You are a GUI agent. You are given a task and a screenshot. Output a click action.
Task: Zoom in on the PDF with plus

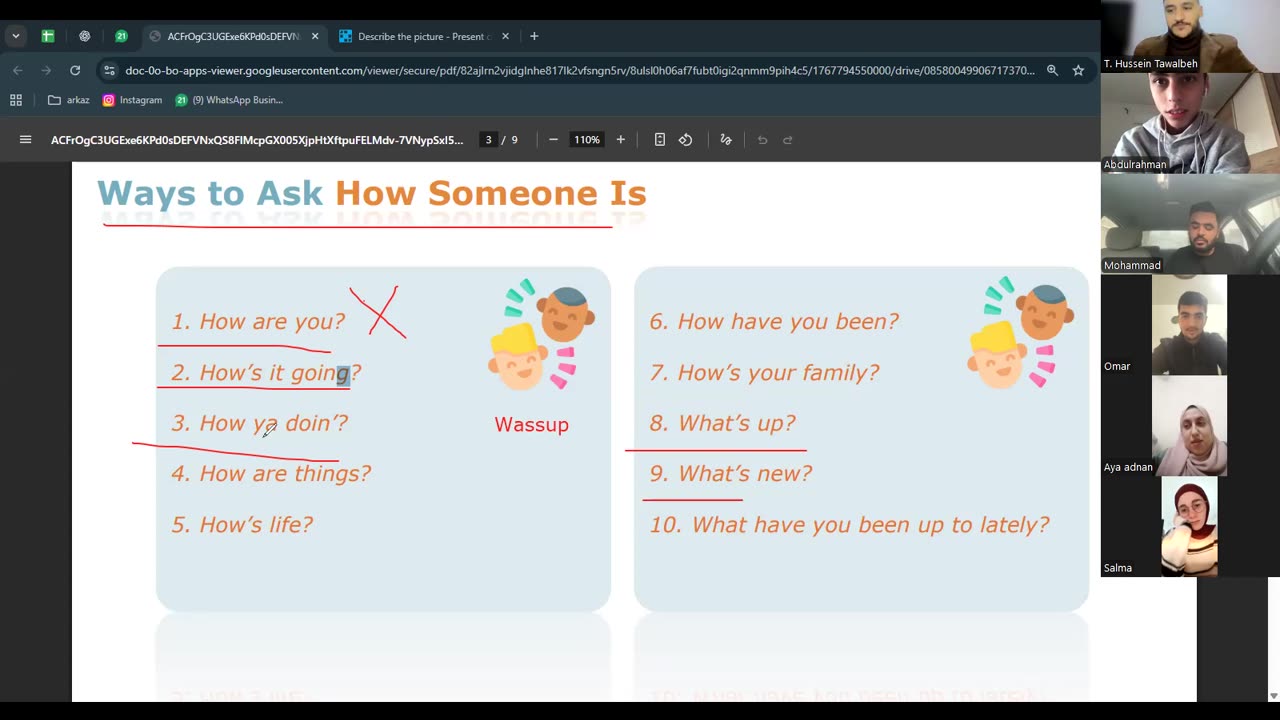tap(620, 140)
